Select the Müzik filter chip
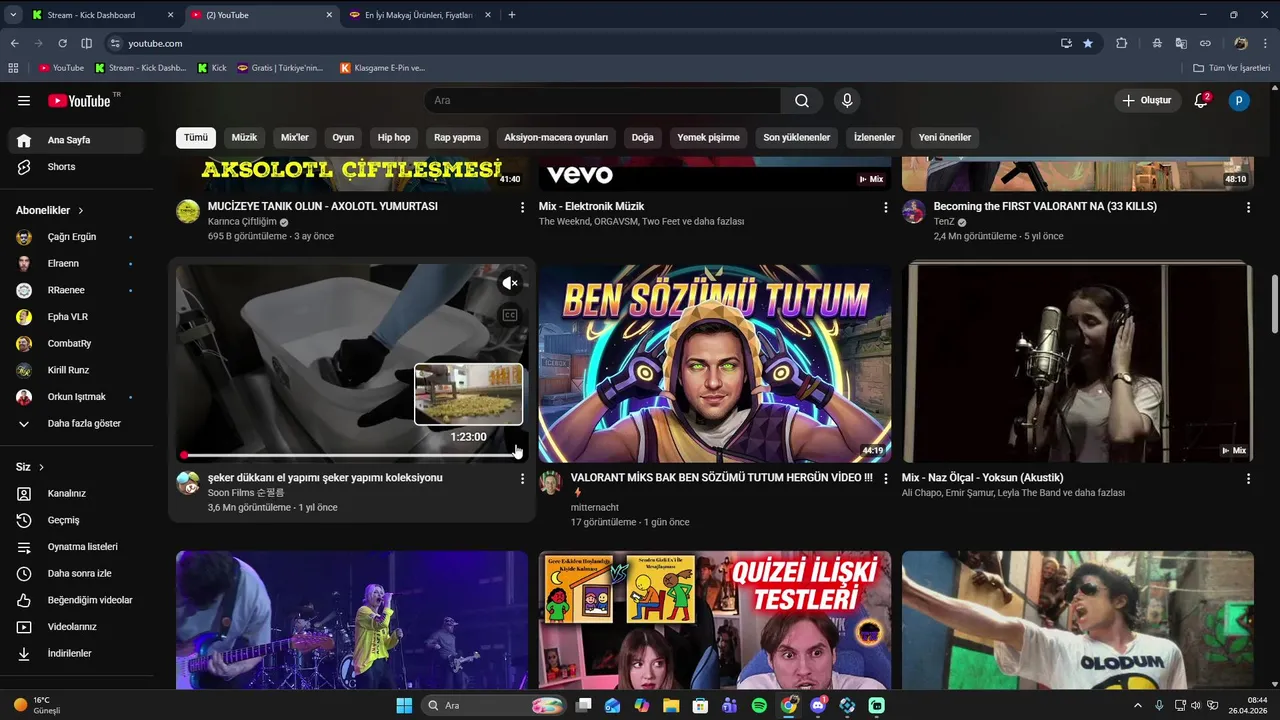 244,137
